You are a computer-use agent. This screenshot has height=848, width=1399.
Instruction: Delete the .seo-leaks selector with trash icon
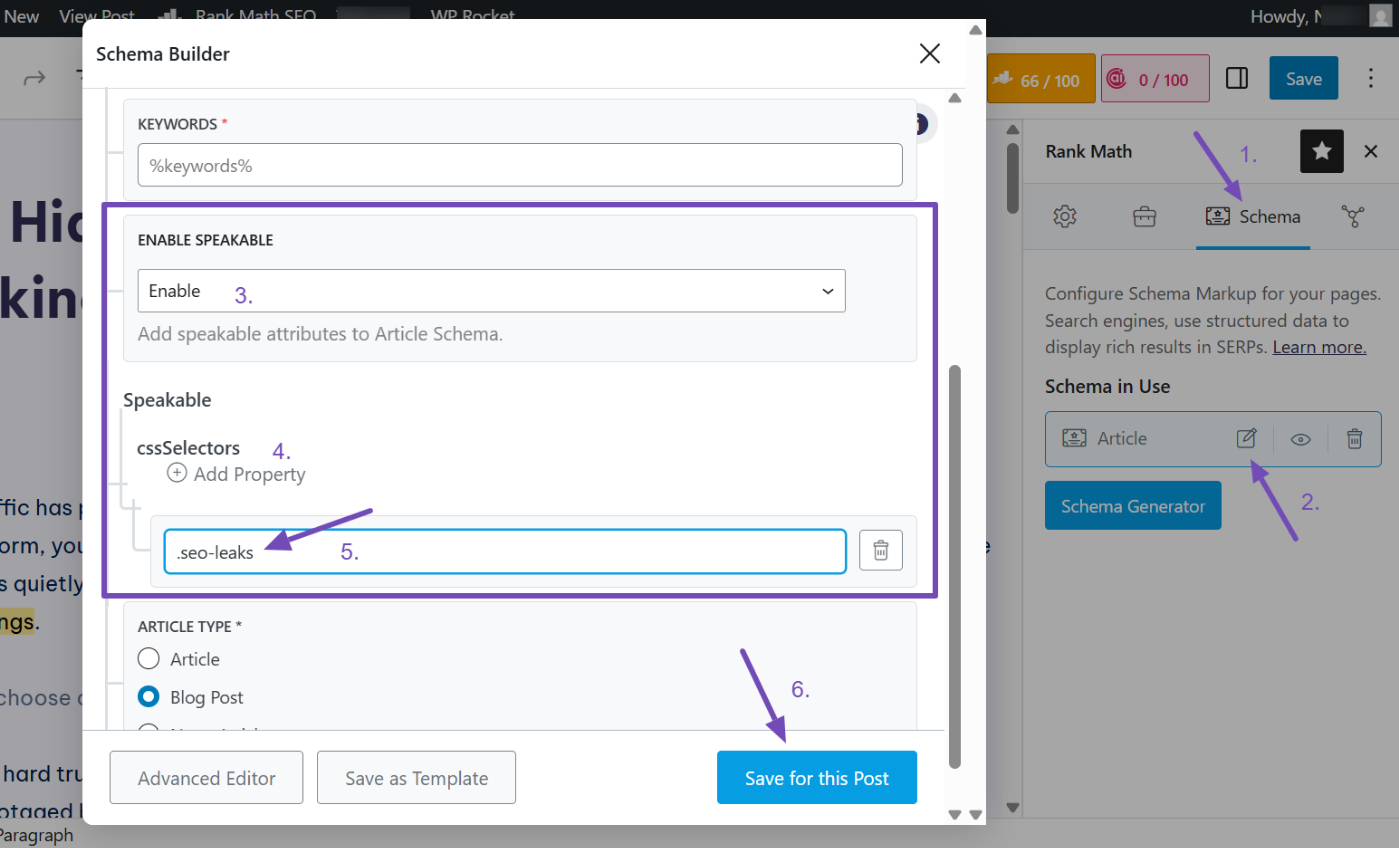pos(881,550)
